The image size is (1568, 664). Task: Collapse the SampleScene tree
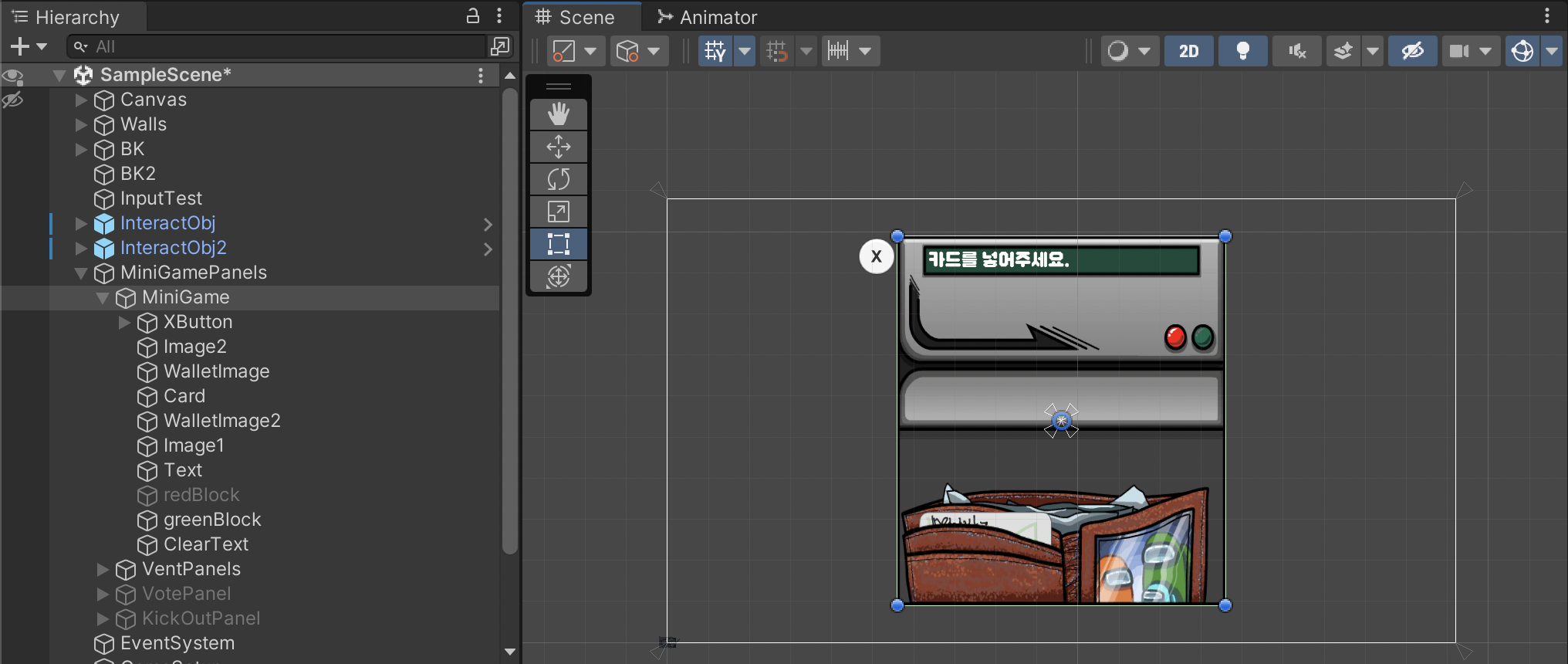click(x=59, y=76)
